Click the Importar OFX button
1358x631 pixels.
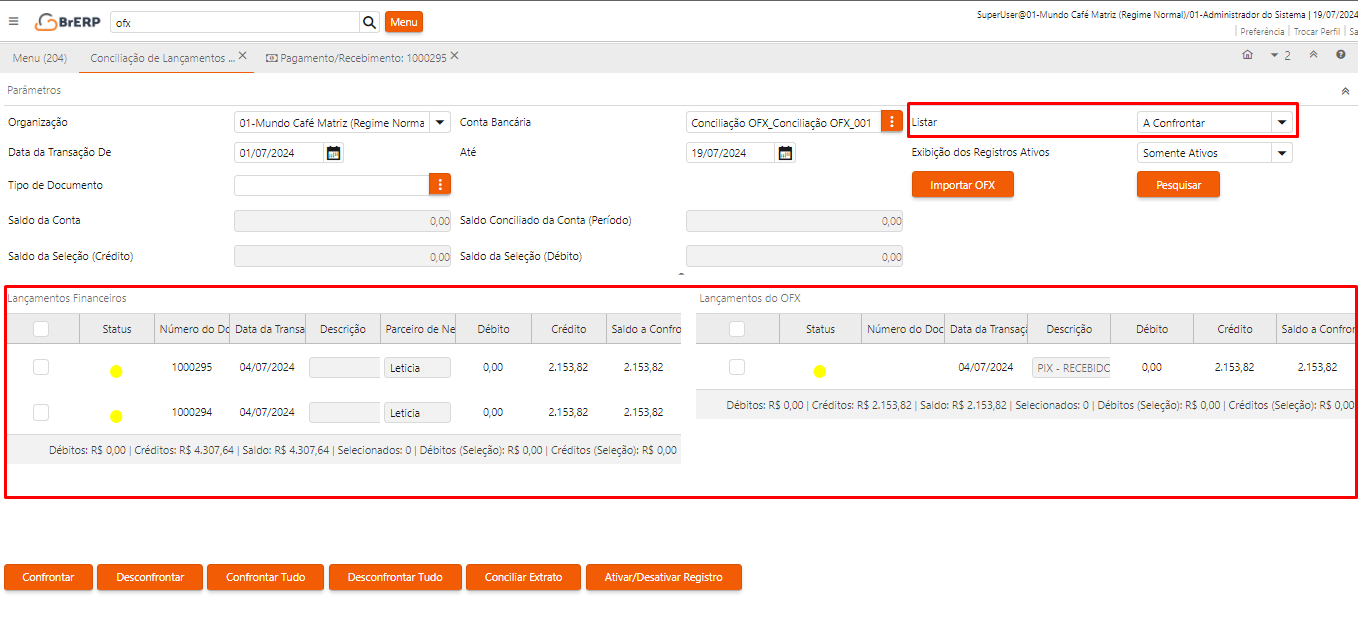[962, 185]
